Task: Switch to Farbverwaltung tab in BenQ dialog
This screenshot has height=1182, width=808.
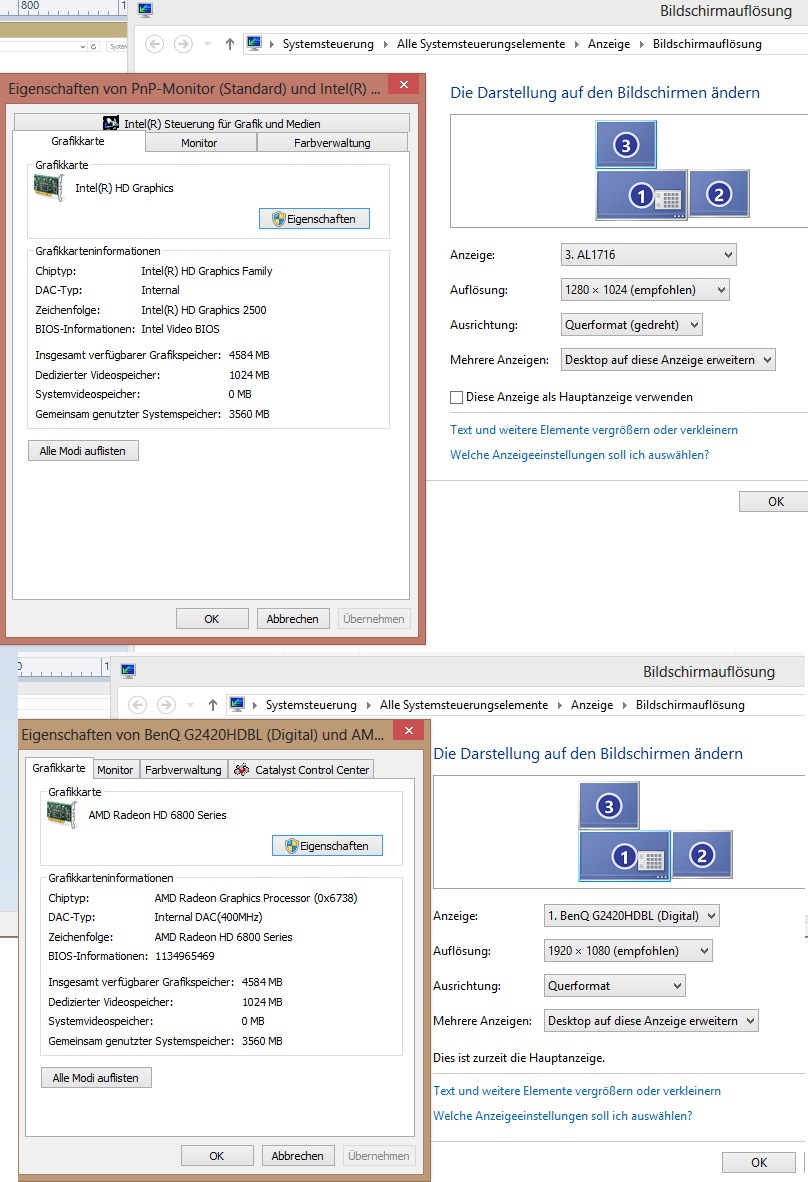Action: (183, 770)
